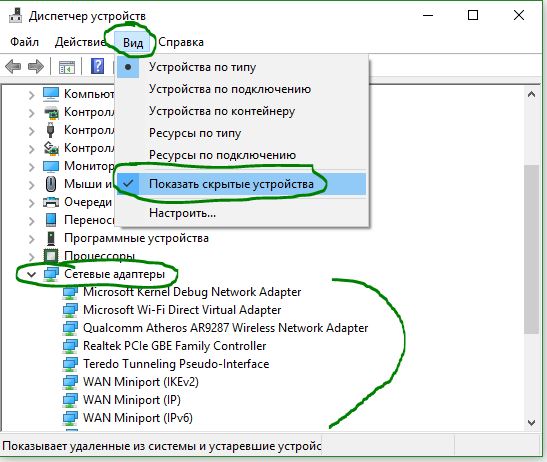Select Microsoft Kernel Debug Network Adapter
This screenshot has width=547, height=462.
tap(192, 292)
